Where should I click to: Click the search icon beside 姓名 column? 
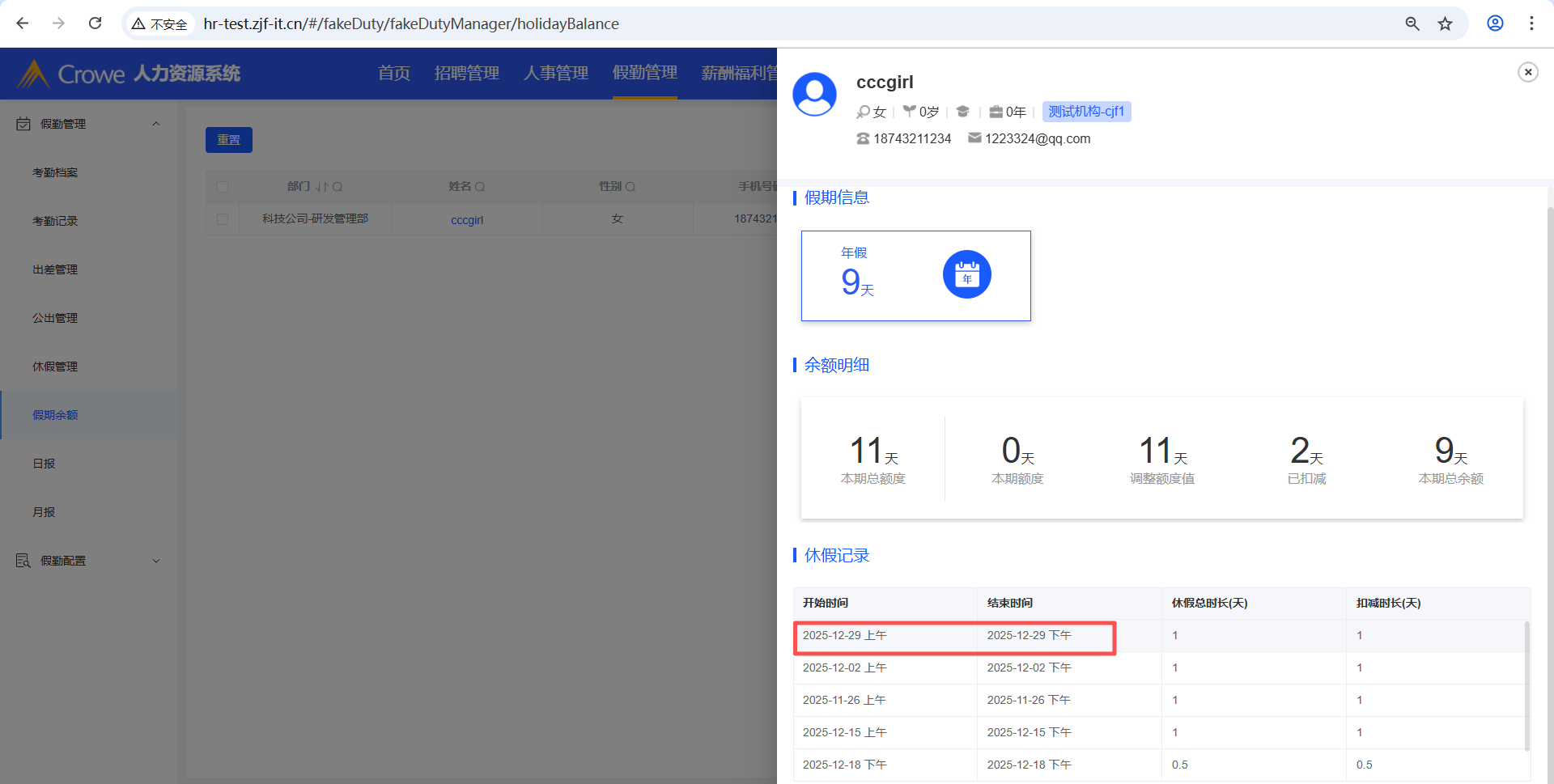(x=480, y=187)
